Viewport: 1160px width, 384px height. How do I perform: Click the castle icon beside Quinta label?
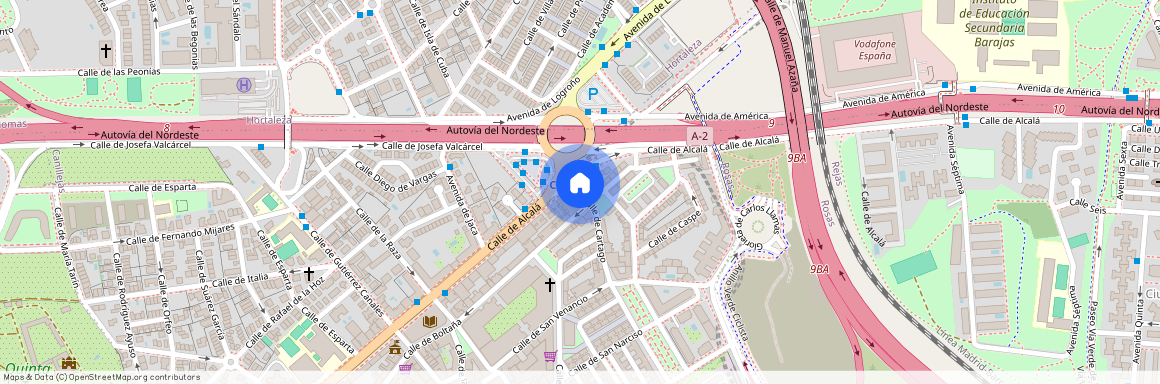coord(70,363)
